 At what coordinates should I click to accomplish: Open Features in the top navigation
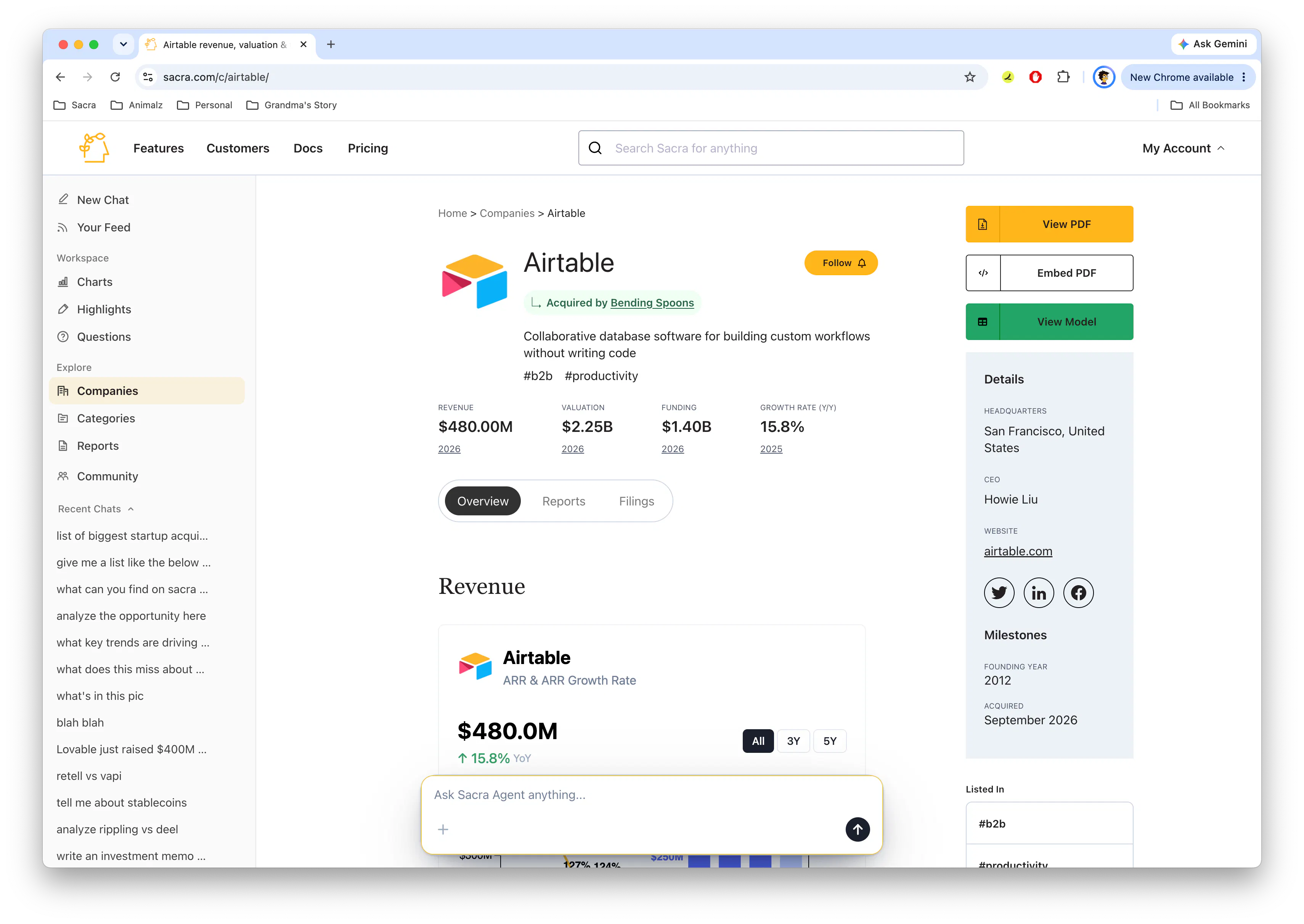tap(158, 148)
